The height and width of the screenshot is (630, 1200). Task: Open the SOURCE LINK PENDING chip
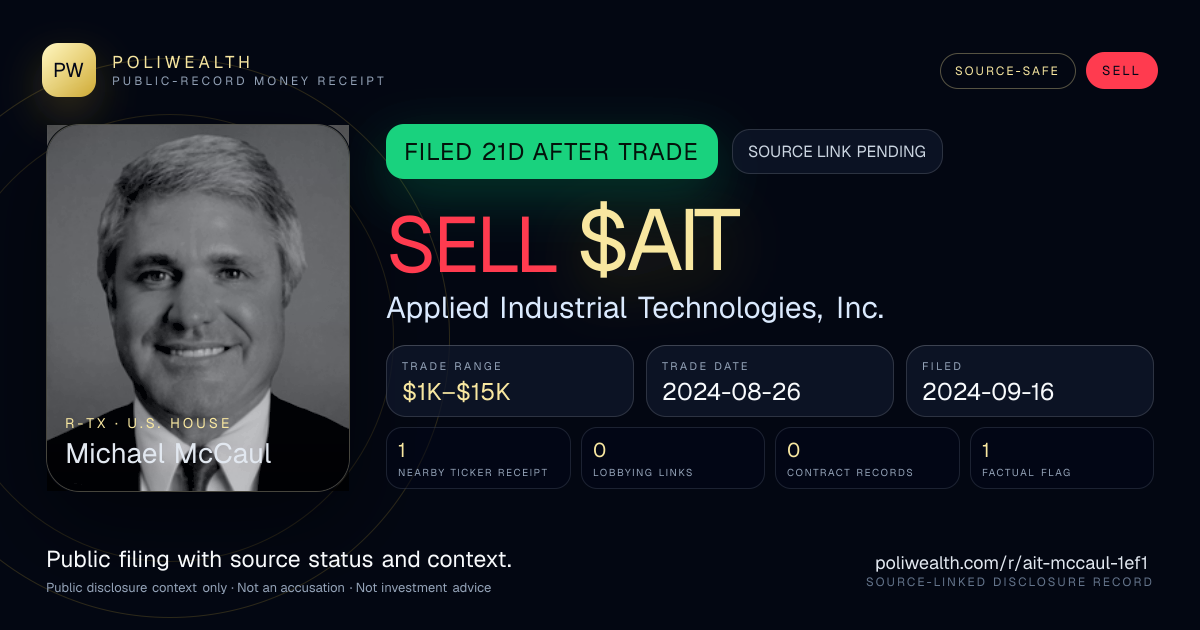coord(837,152)
